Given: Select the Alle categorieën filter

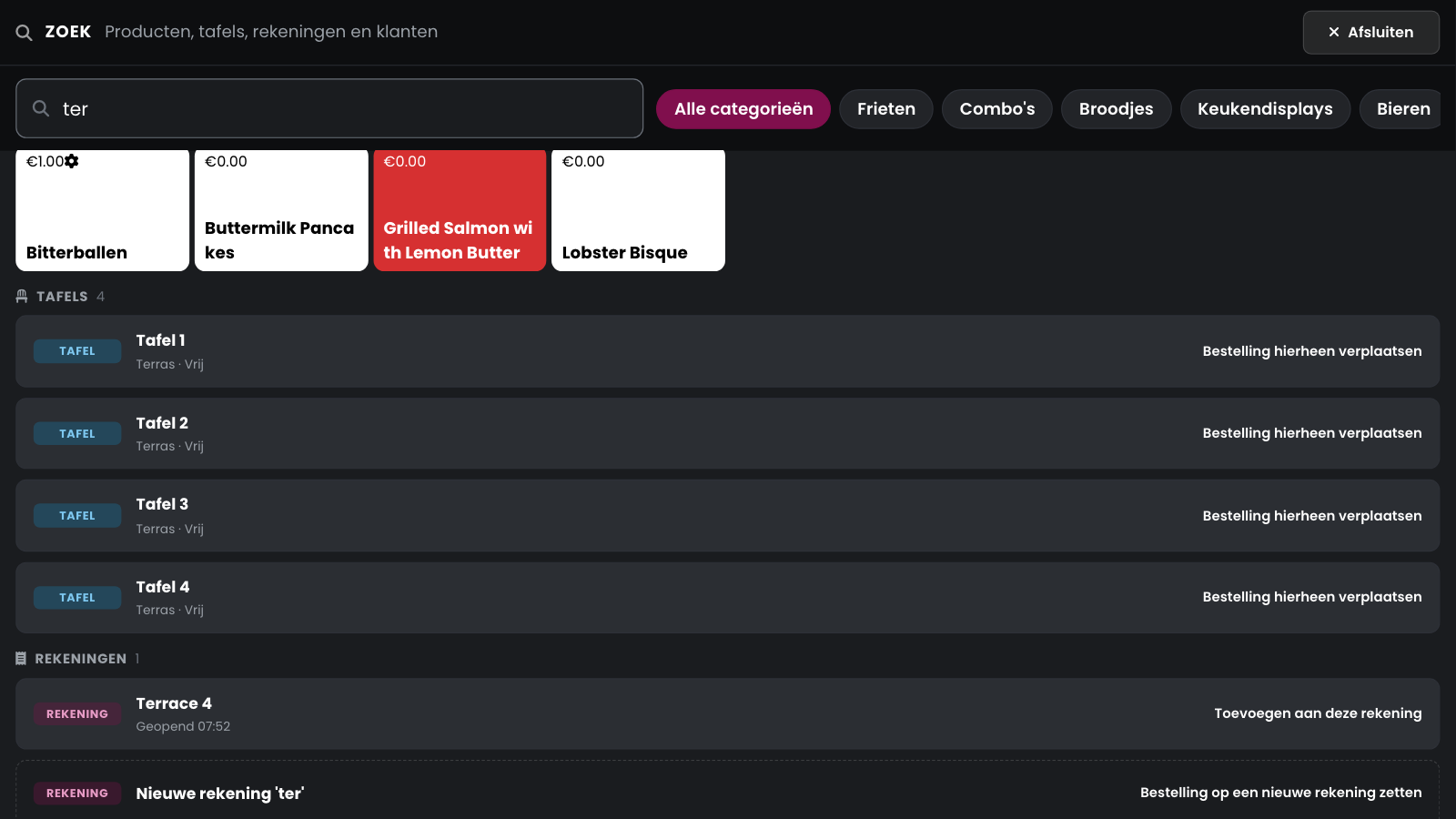Looking at the screenshot, I should coord(743,109).
